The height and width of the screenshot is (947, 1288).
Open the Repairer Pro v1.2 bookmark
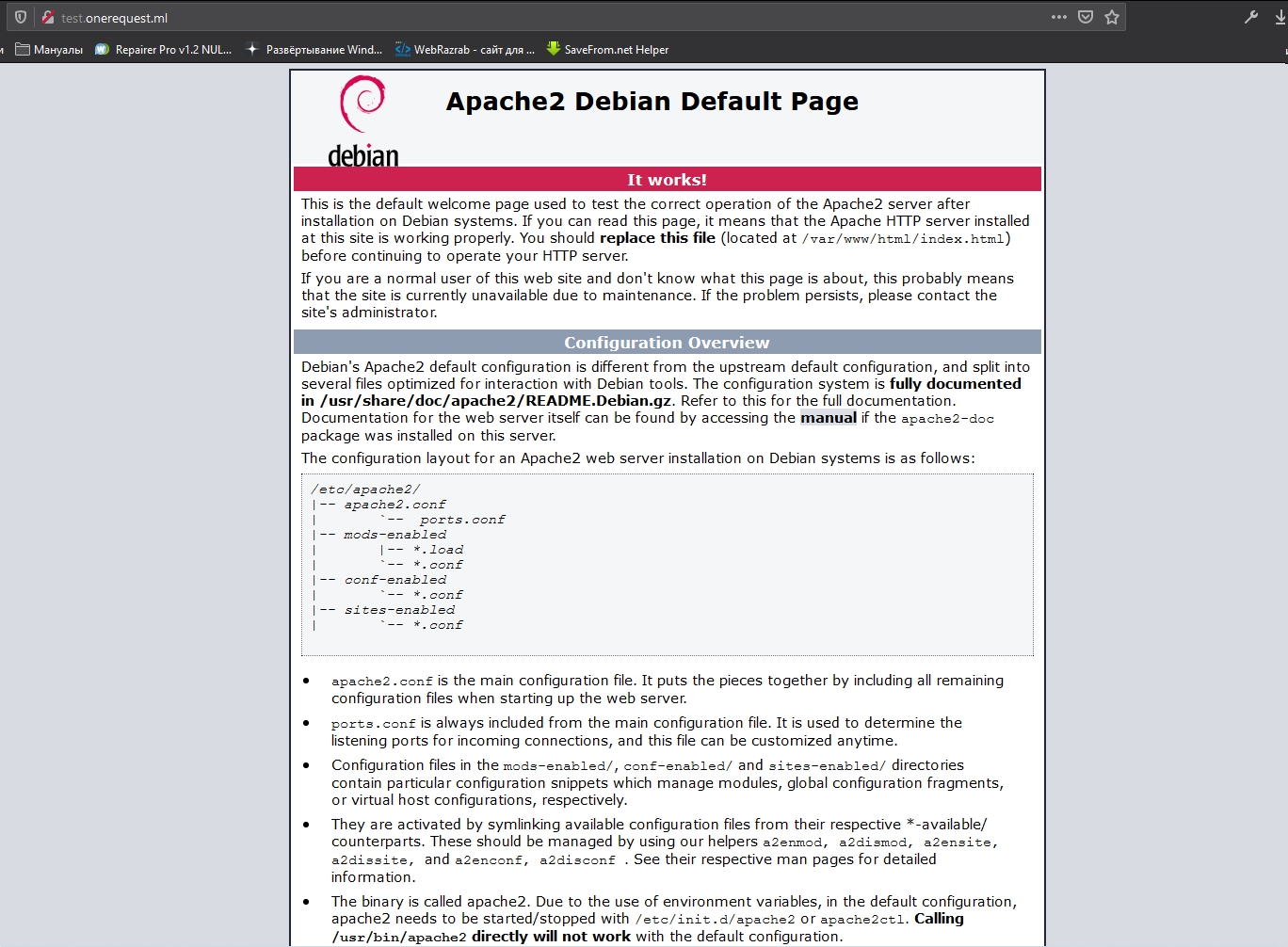click(x=164, y=50)
